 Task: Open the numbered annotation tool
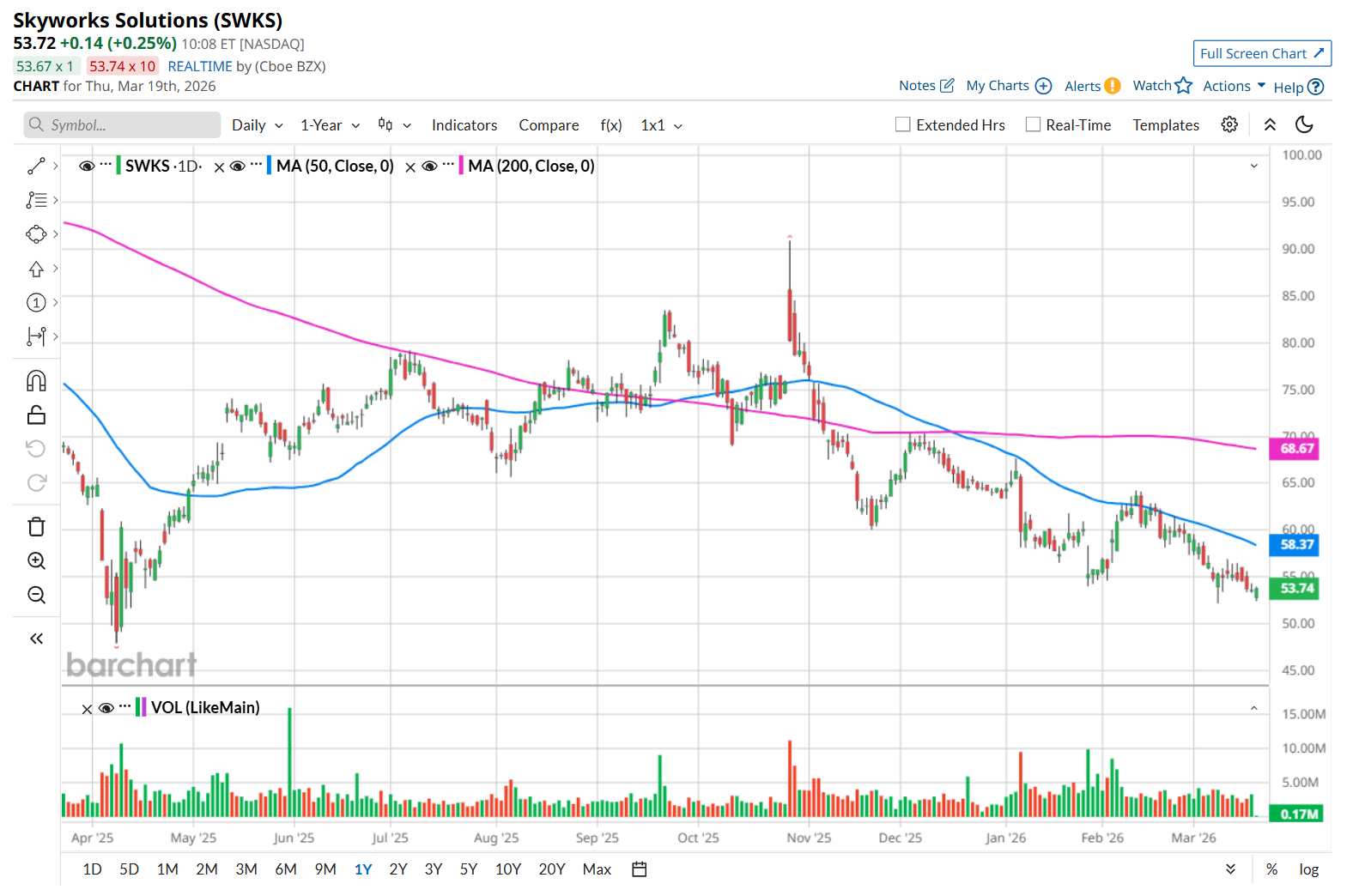pos(36,302)
